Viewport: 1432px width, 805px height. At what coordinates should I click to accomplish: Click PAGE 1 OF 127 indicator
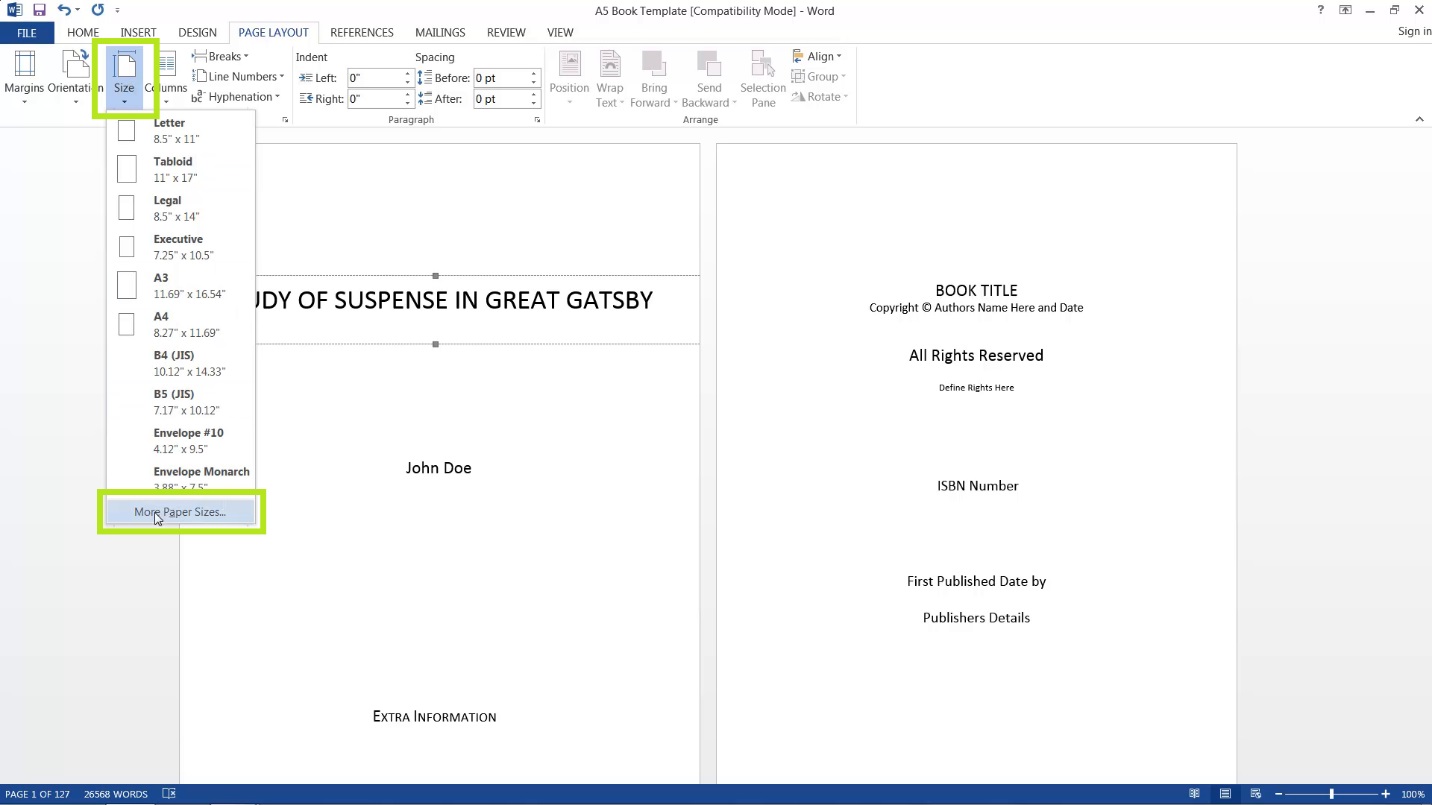38,794
